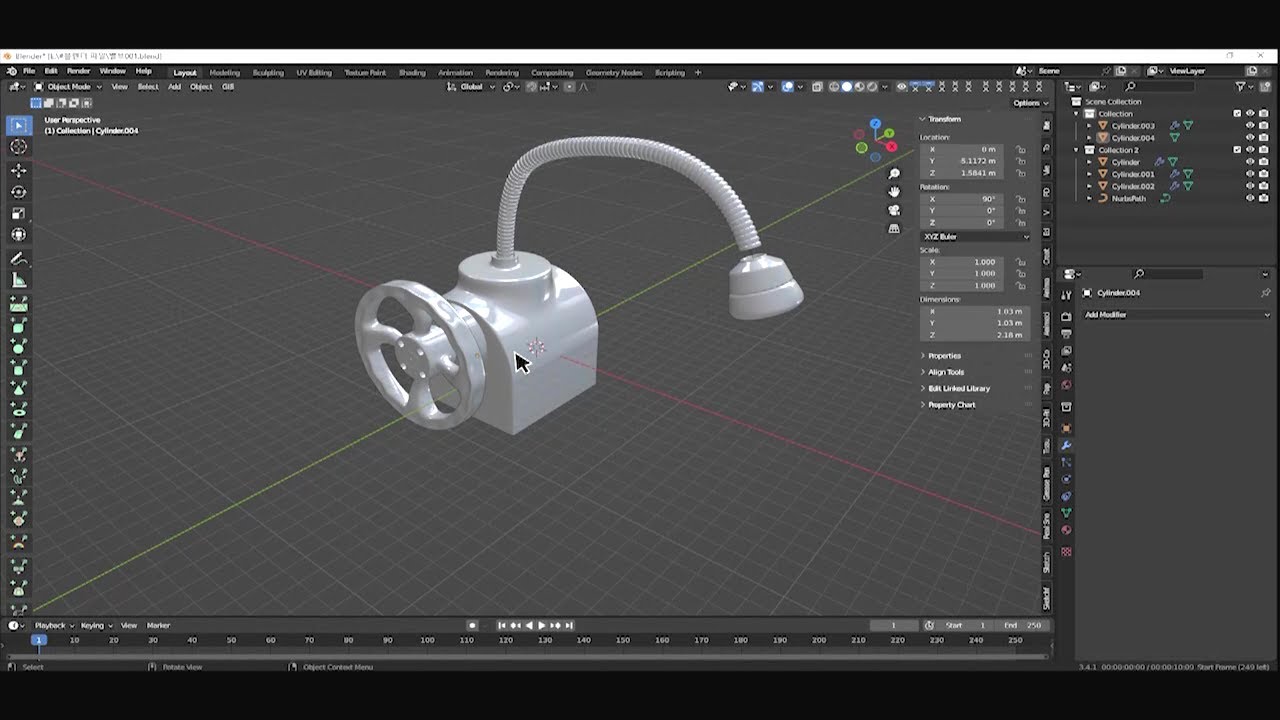Open the Particles properties tab
Viewport: 1280px width, 720px height.
tap(1066, 462)
